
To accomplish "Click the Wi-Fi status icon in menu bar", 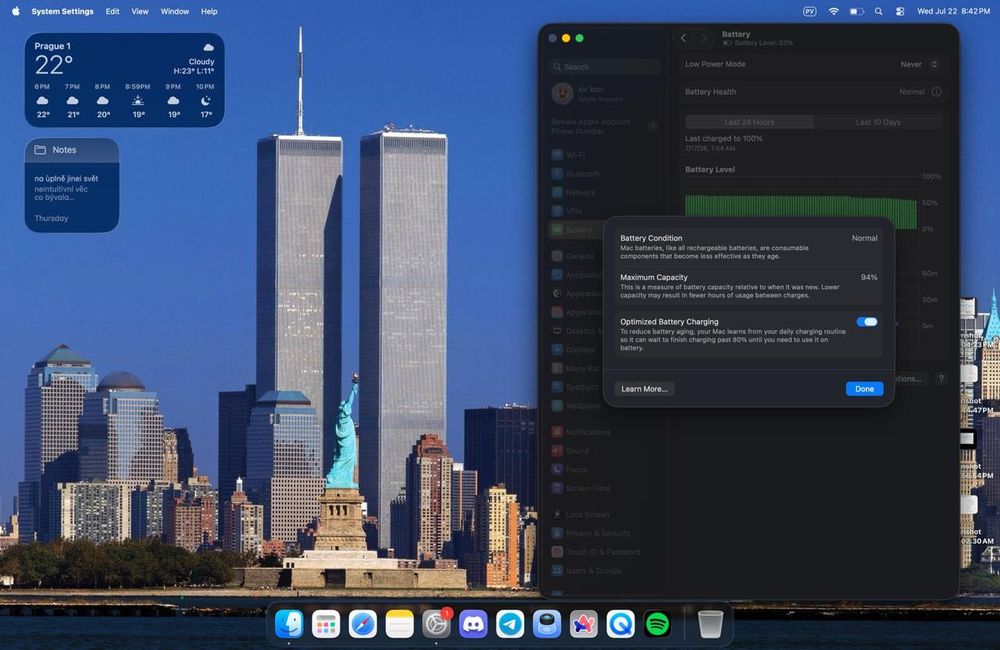I will pyautogui.click(x=834, y=11).
